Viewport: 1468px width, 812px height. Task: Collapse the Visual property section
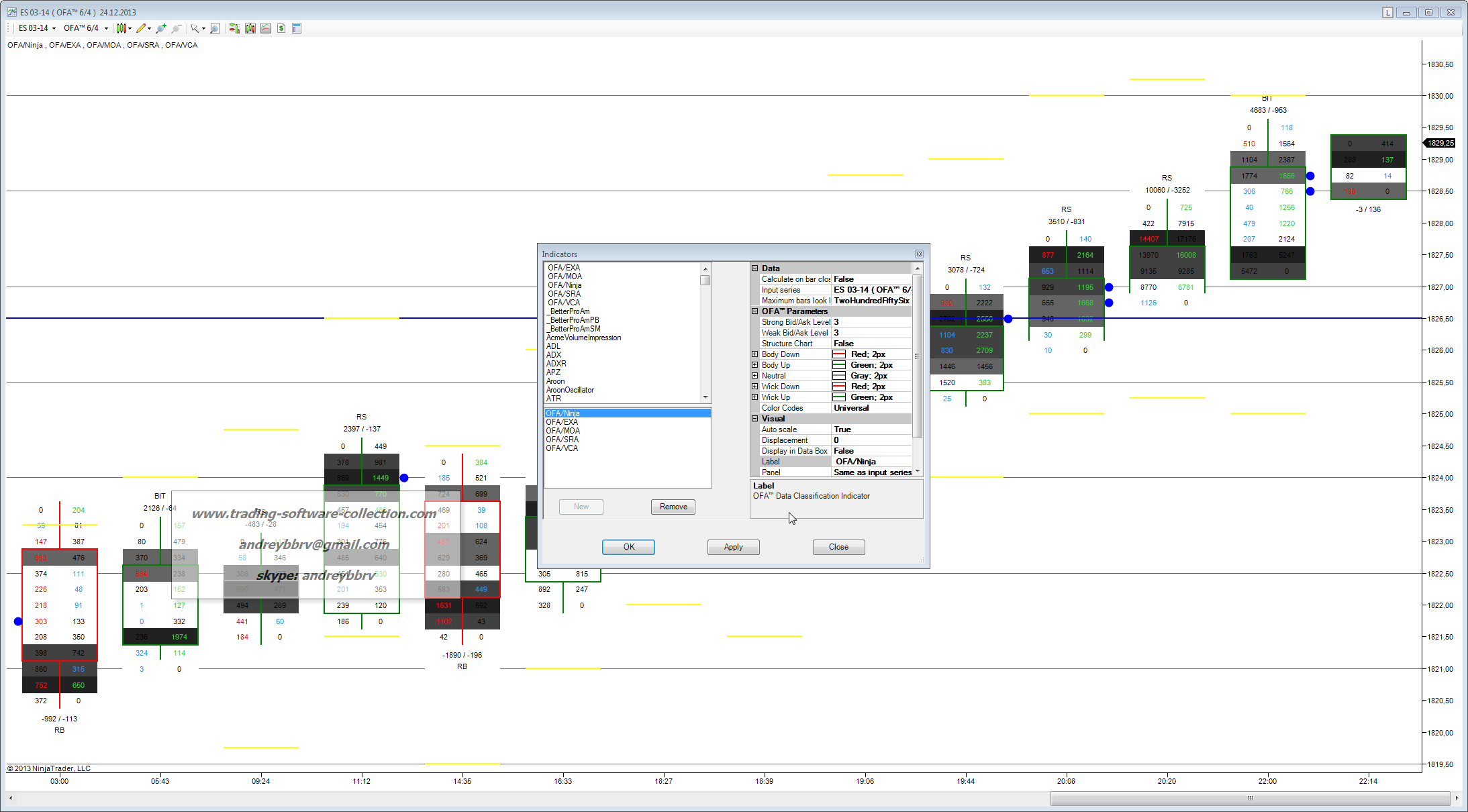coord(754,418)
